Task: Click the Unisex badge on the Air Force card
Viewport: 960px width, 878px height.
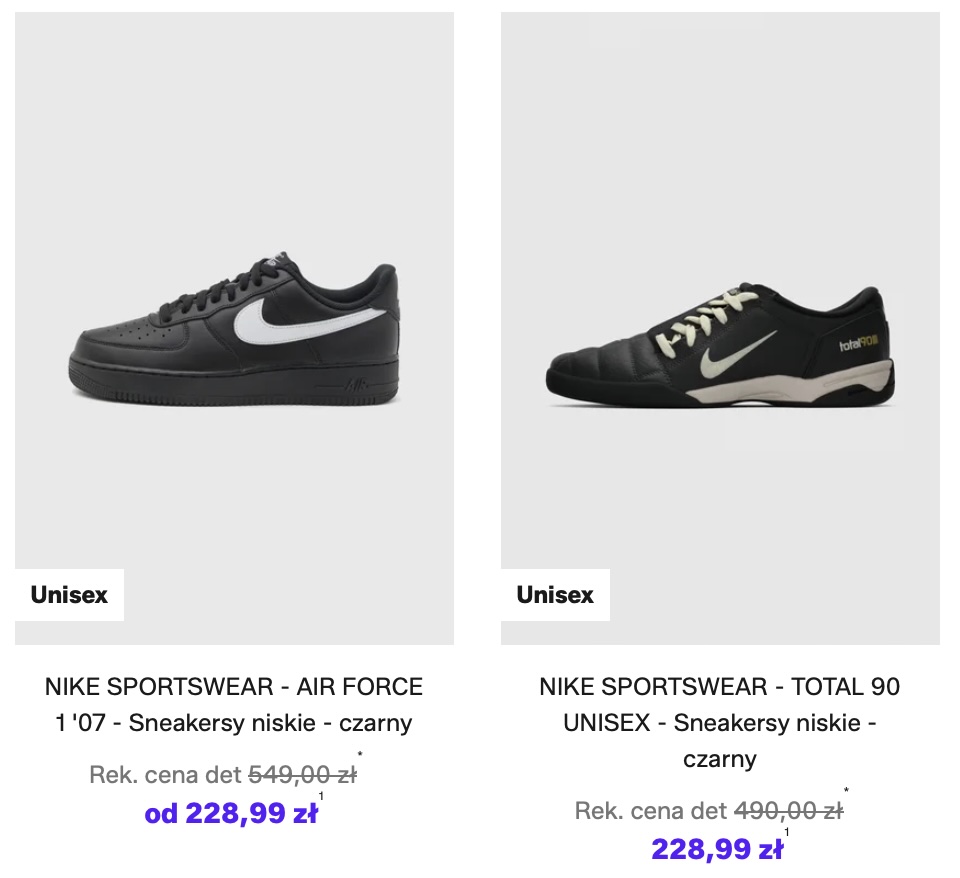Action: click(x=69, y=595)
